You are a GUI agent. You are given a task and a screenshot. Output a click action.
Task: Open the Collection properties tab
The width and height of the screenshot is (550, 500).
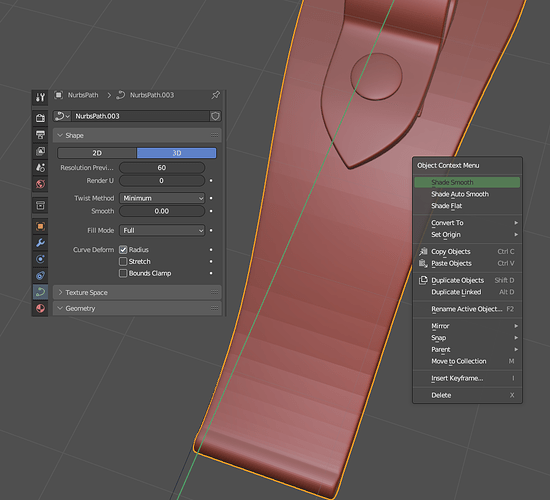(x=40, y=205)
